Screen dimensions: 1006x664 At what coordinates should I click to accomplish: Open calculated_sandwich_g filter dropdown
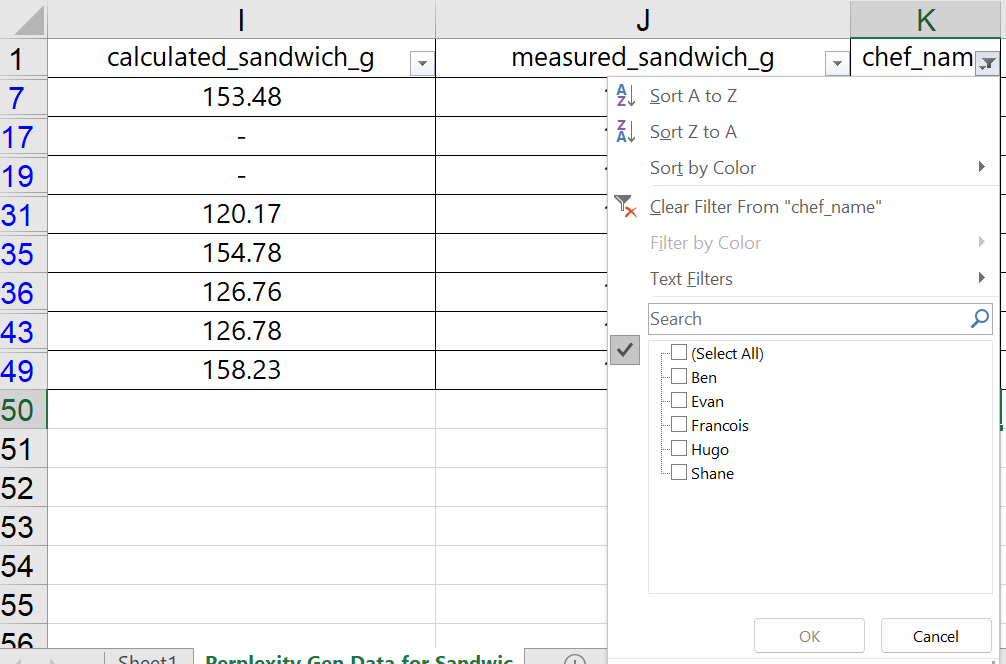click(422, 64)
